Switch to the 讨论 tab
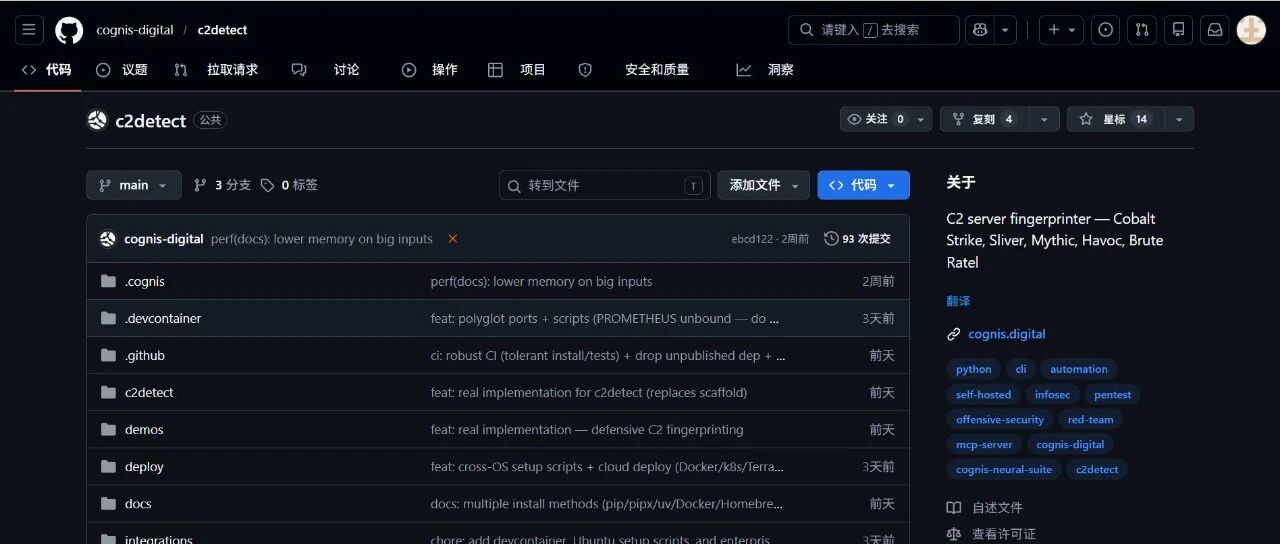The width and height of the screenshot is (1280, 544). tap(326, 70)
